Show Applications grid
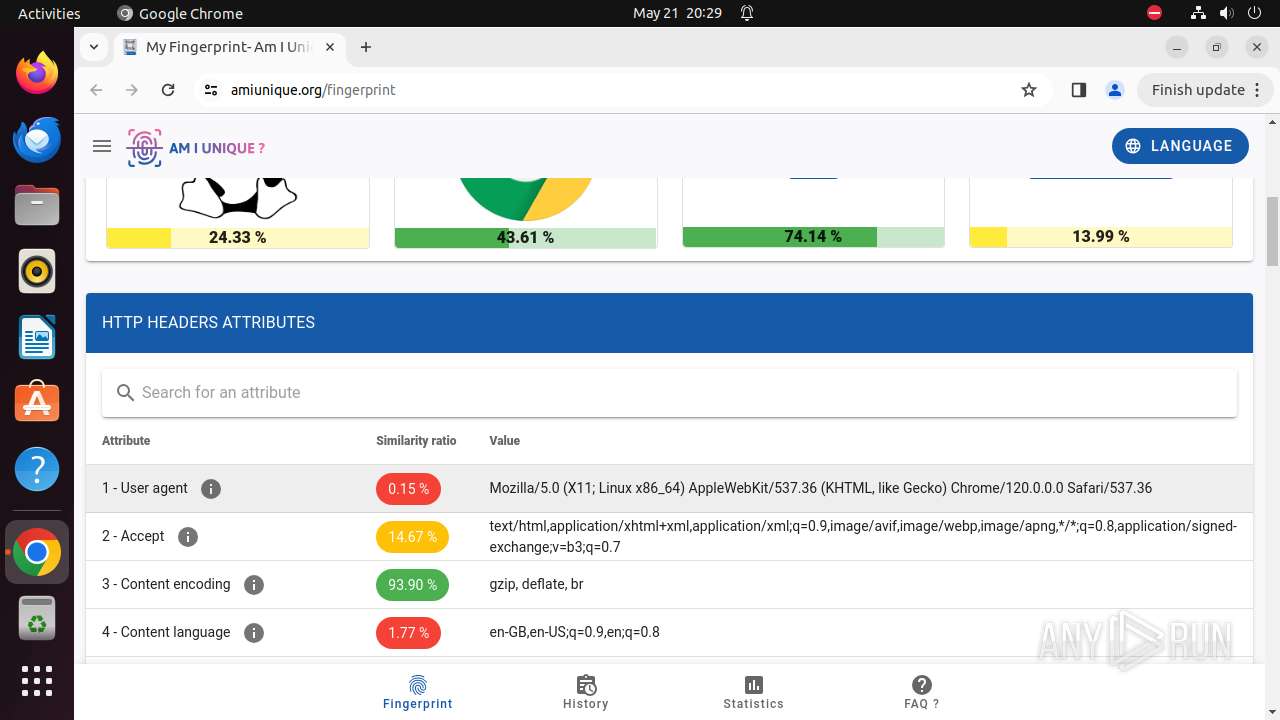 point(37,681)
